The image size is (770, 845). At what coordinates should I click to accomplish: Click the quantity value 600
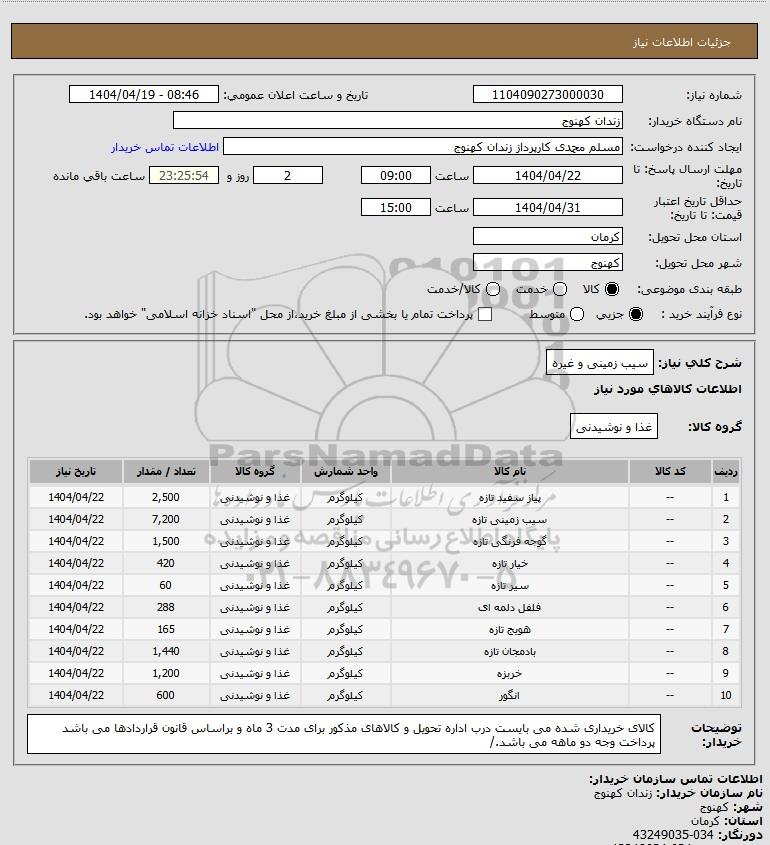pyautogui.click(x=166, y=696)
